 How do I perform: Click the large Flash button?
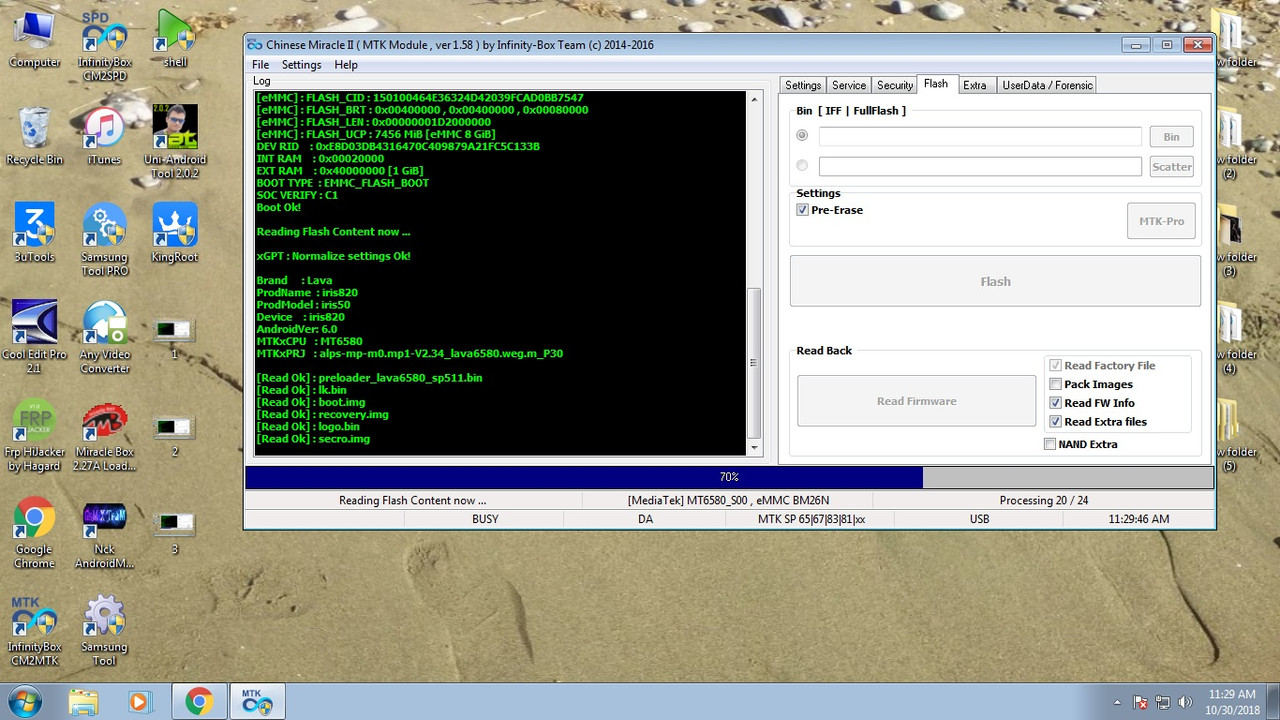pyautogui.click(x=995, y=281)
